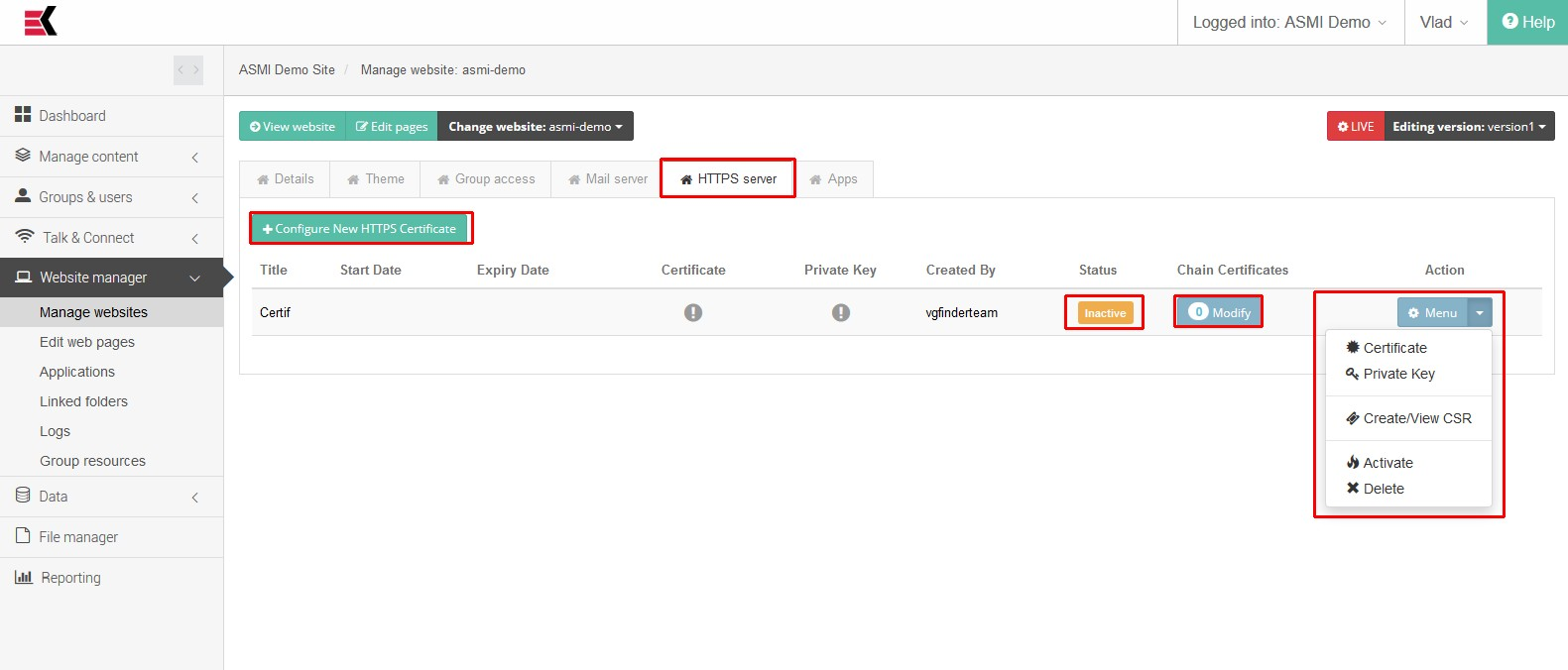Click the red and black site logo
The height and width of the screenshot is (670, 1568).
click(x=41, y=21)
